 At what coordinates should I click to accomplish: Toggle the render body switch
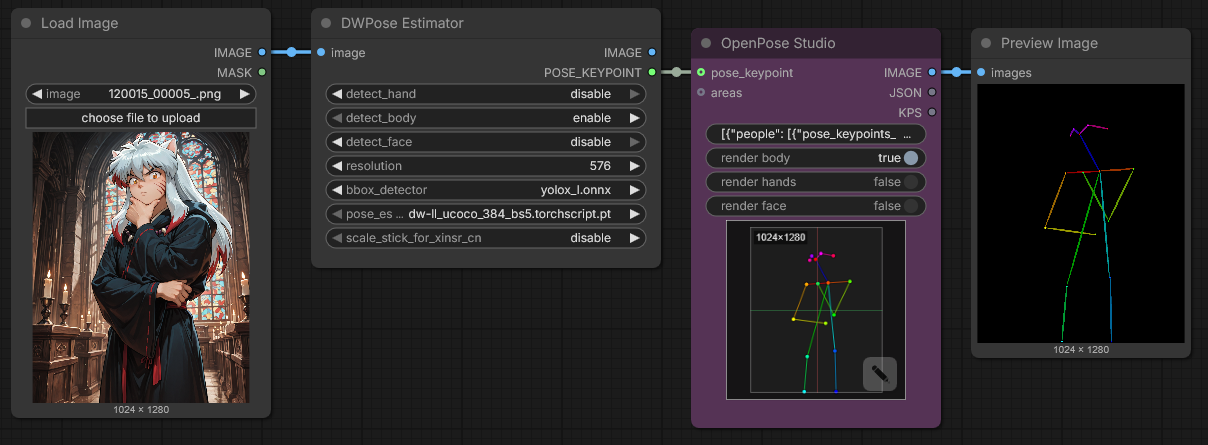(911, 158)
